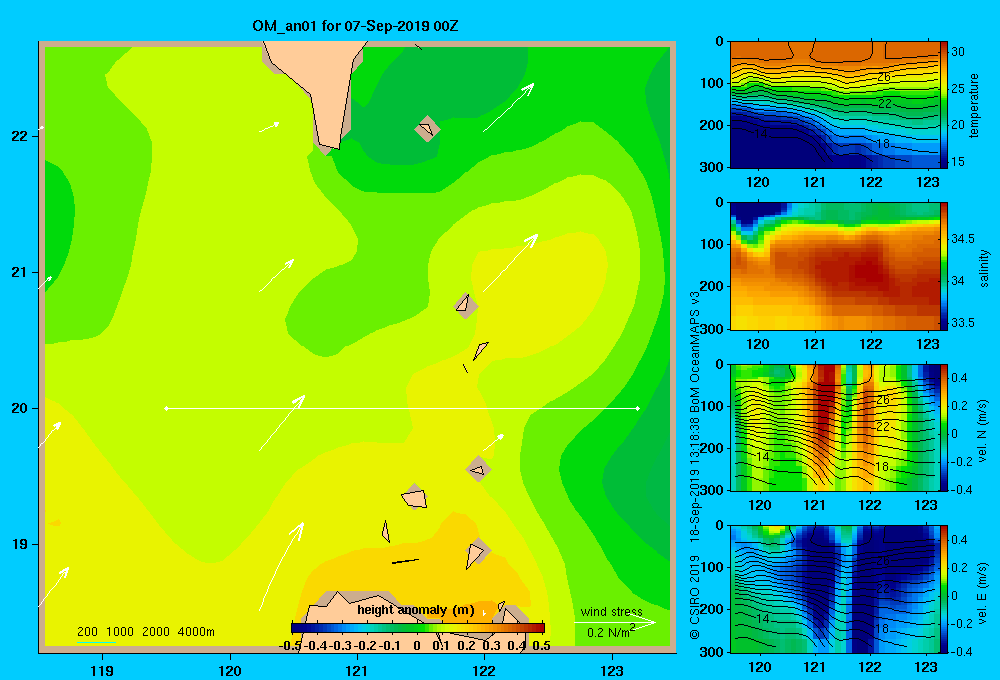Click the vel. E (m/s) axis title
Image resolution: width=1000 pixels, height=680 pixels.
(x=983, y=591)
